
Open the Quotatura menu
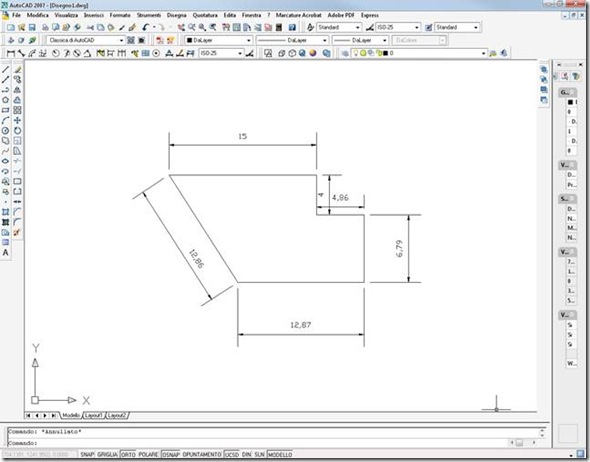coord(205,15)
